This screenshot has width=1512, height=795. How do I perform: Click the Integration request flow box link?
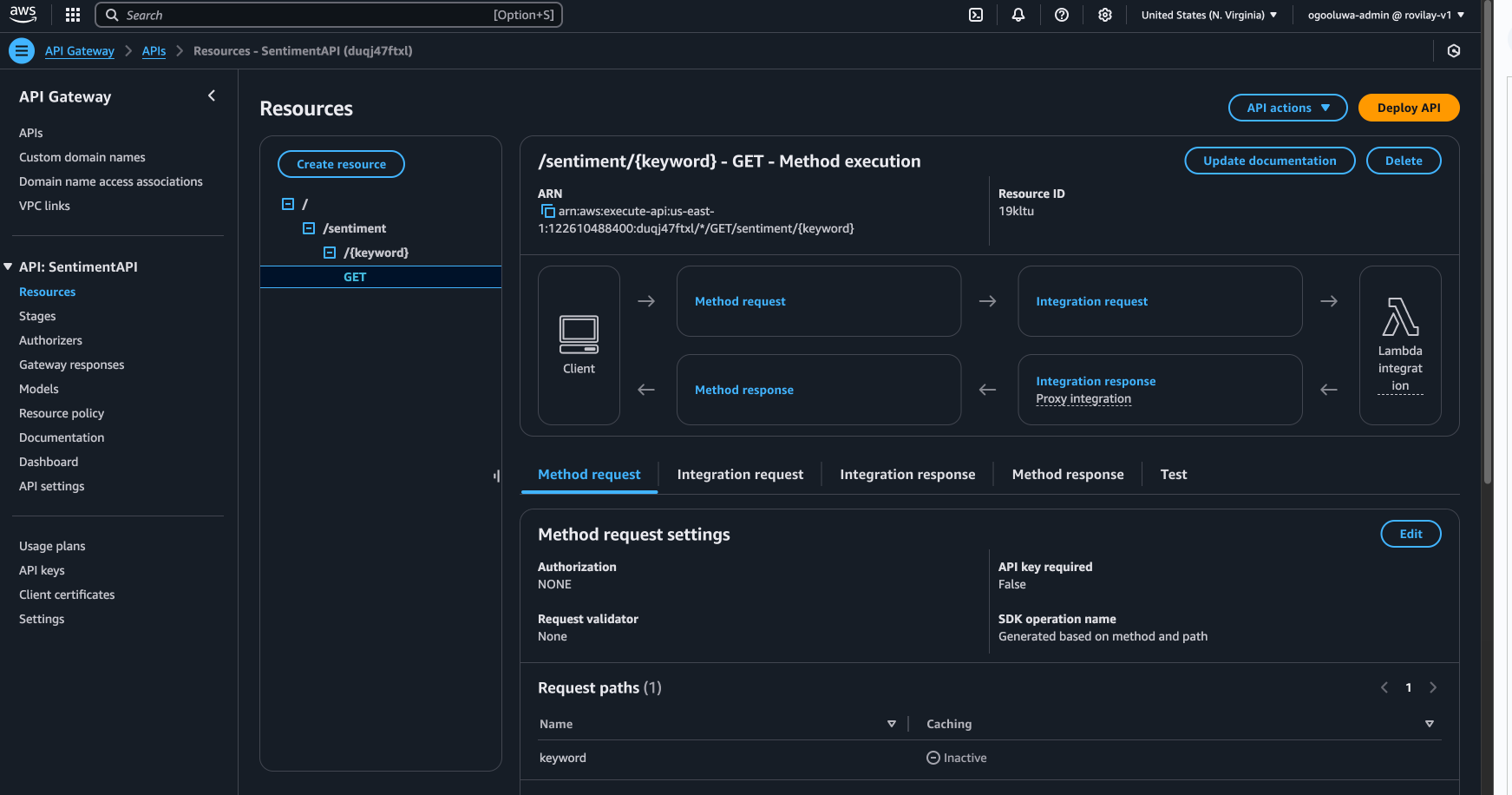pyautogui.click(x=1091, y=301)
